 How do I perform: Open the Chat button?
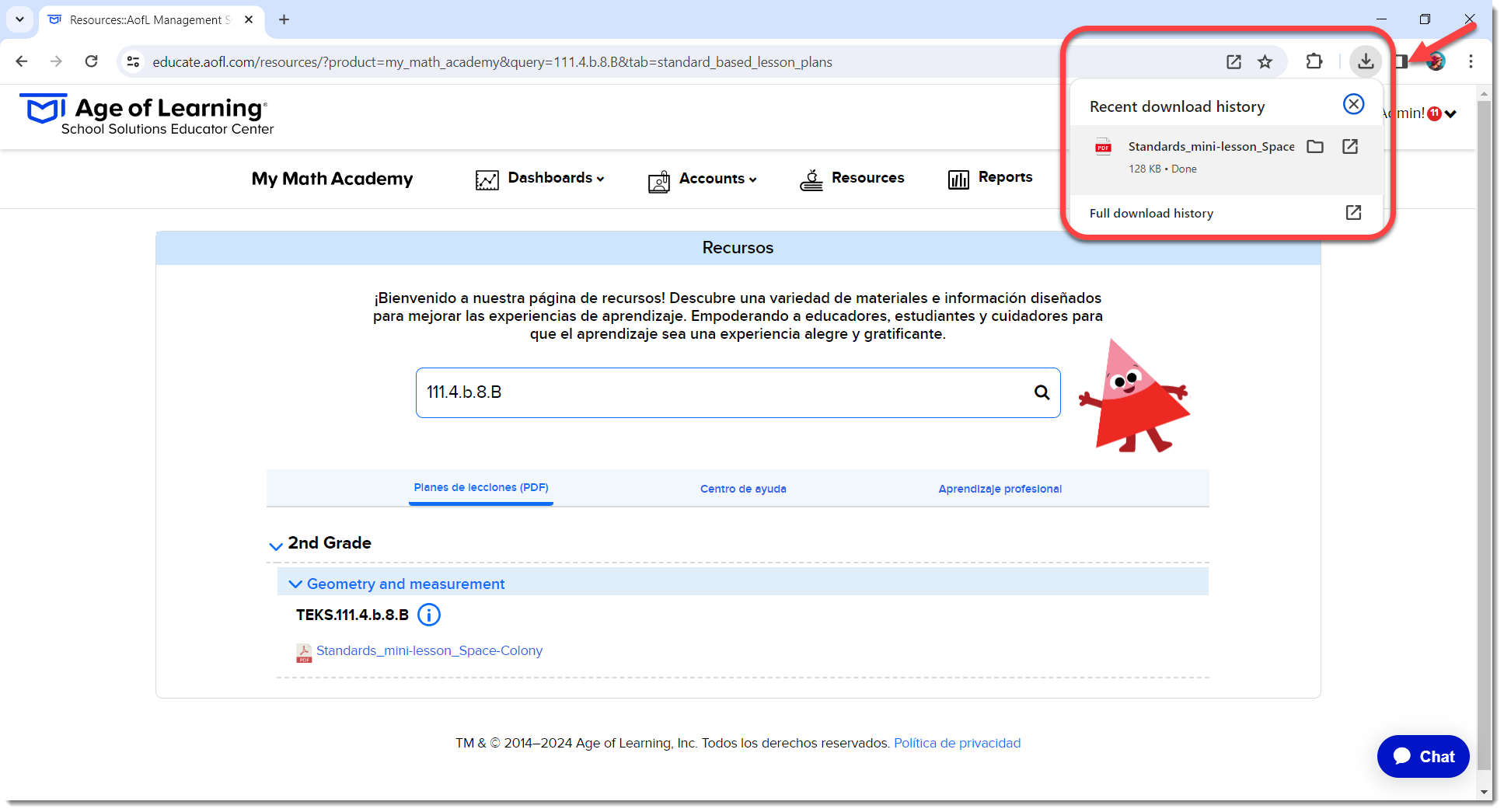coord(1423,757)
